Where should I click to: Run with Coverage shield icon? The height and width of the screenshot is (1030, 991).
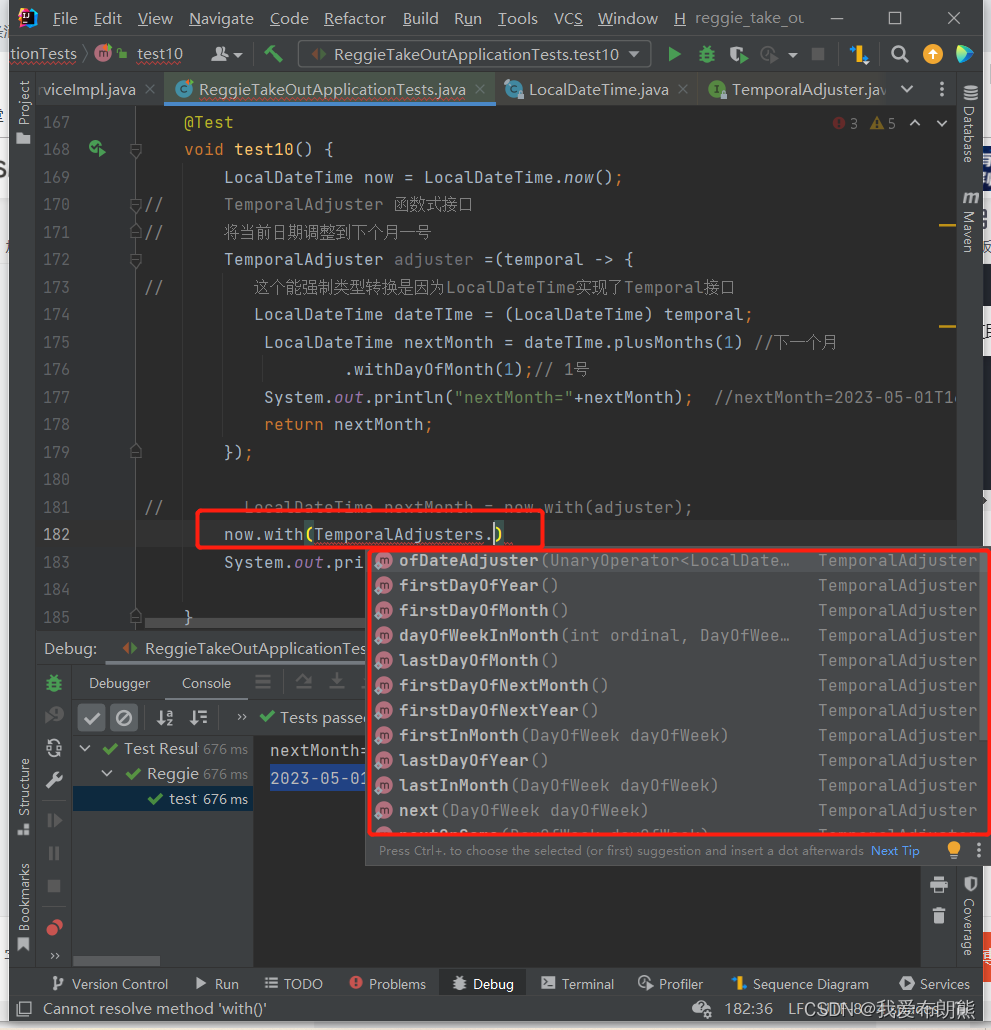(x=739, y=54)
